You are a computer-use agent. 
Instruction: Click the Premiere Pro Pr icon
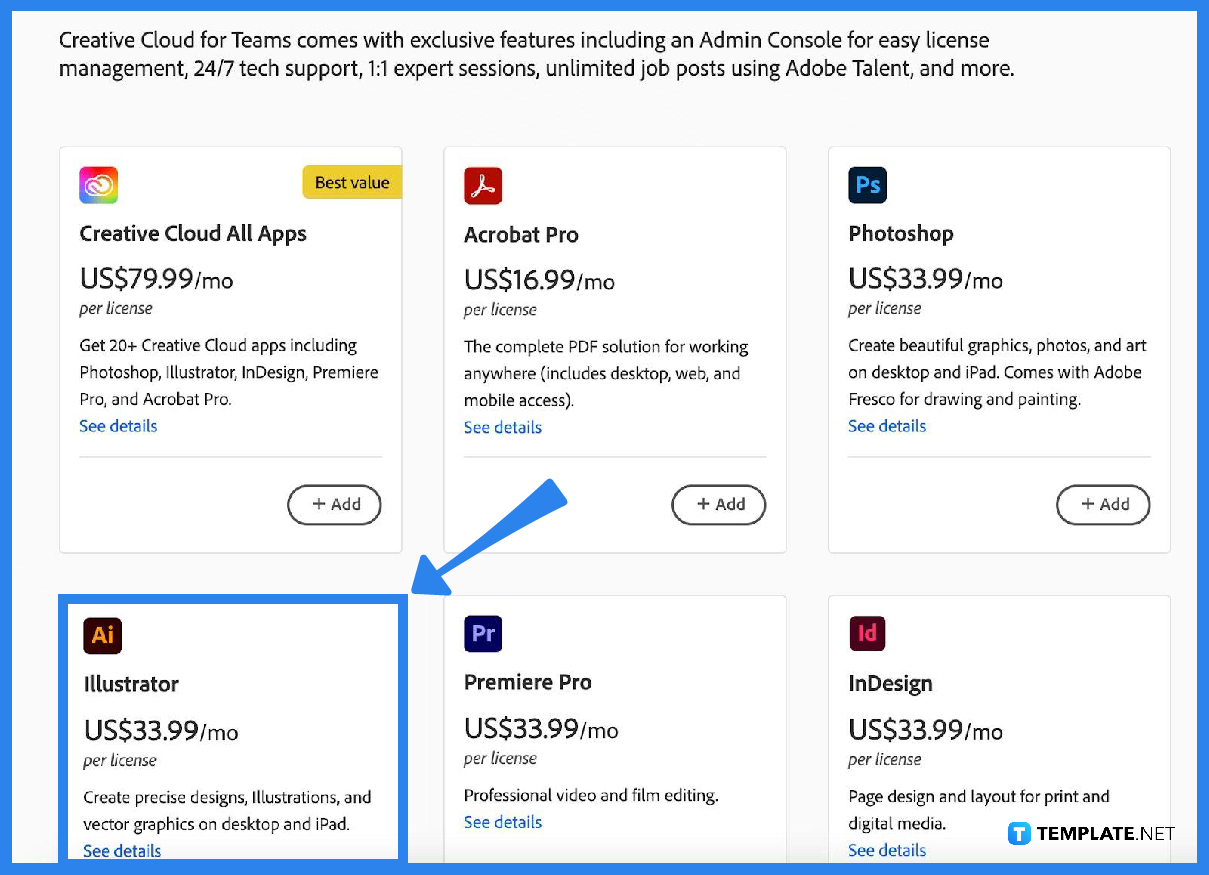(483, 634)
